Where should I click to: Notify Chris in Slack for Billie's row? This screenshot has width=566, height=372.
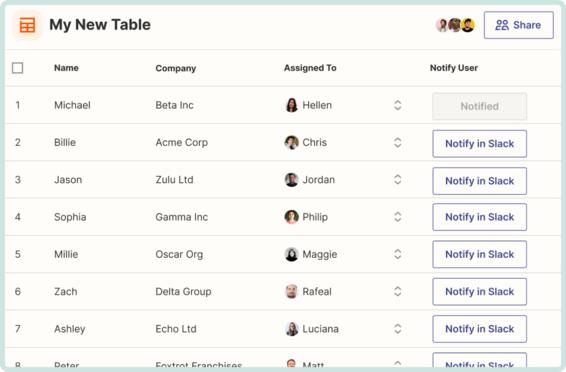point(479,144)
